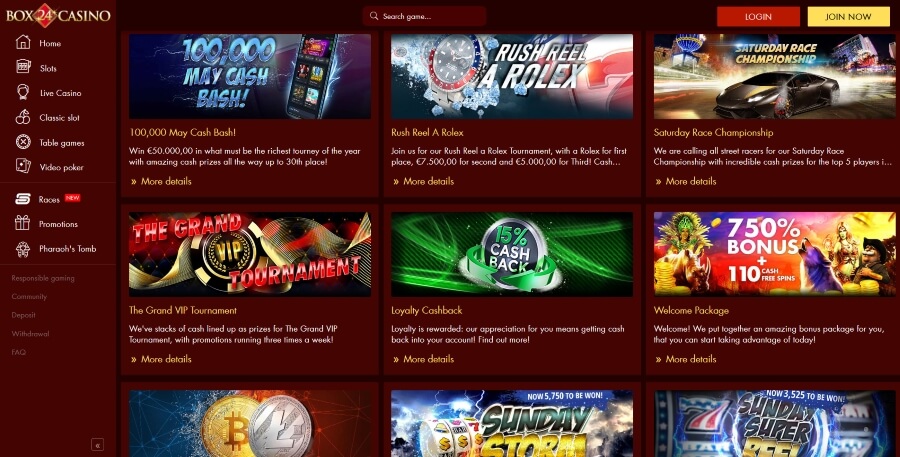Click the yellow JOIN NOW button
The width and height of the screenshot is (900, 457).
[848, 17]
